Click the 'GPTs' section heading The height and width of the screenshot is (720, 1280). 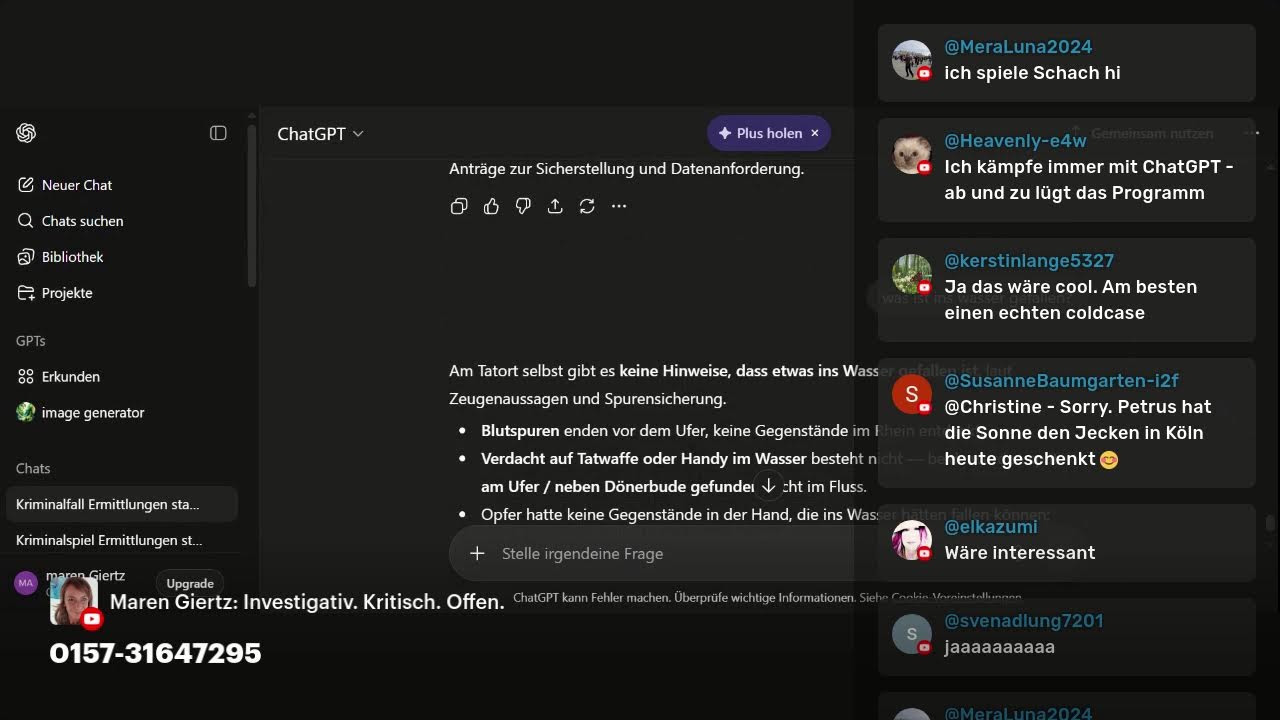31,341
